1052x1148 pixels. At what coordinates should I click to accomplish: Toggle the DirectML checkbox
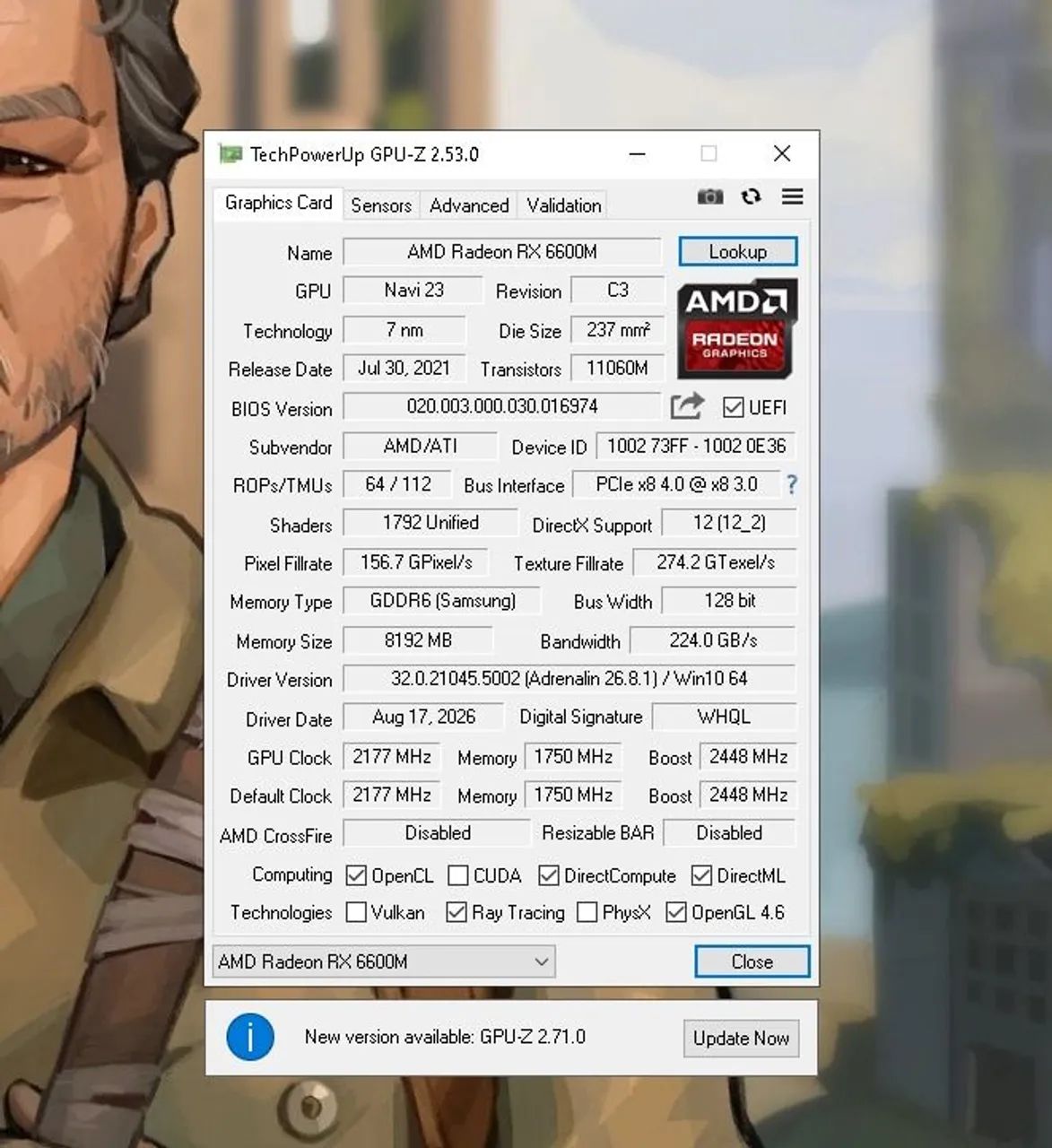[x=701, y=875]
